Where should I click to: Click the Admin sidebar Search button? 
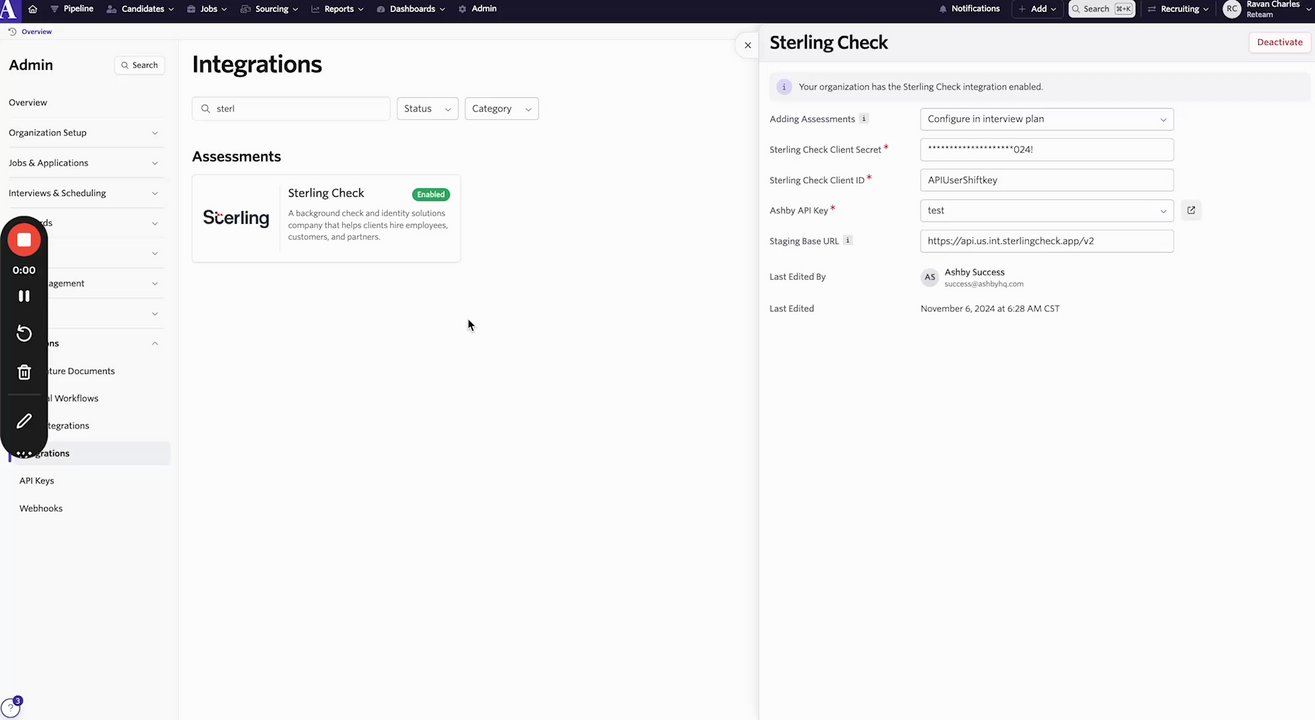coord(139,65)
